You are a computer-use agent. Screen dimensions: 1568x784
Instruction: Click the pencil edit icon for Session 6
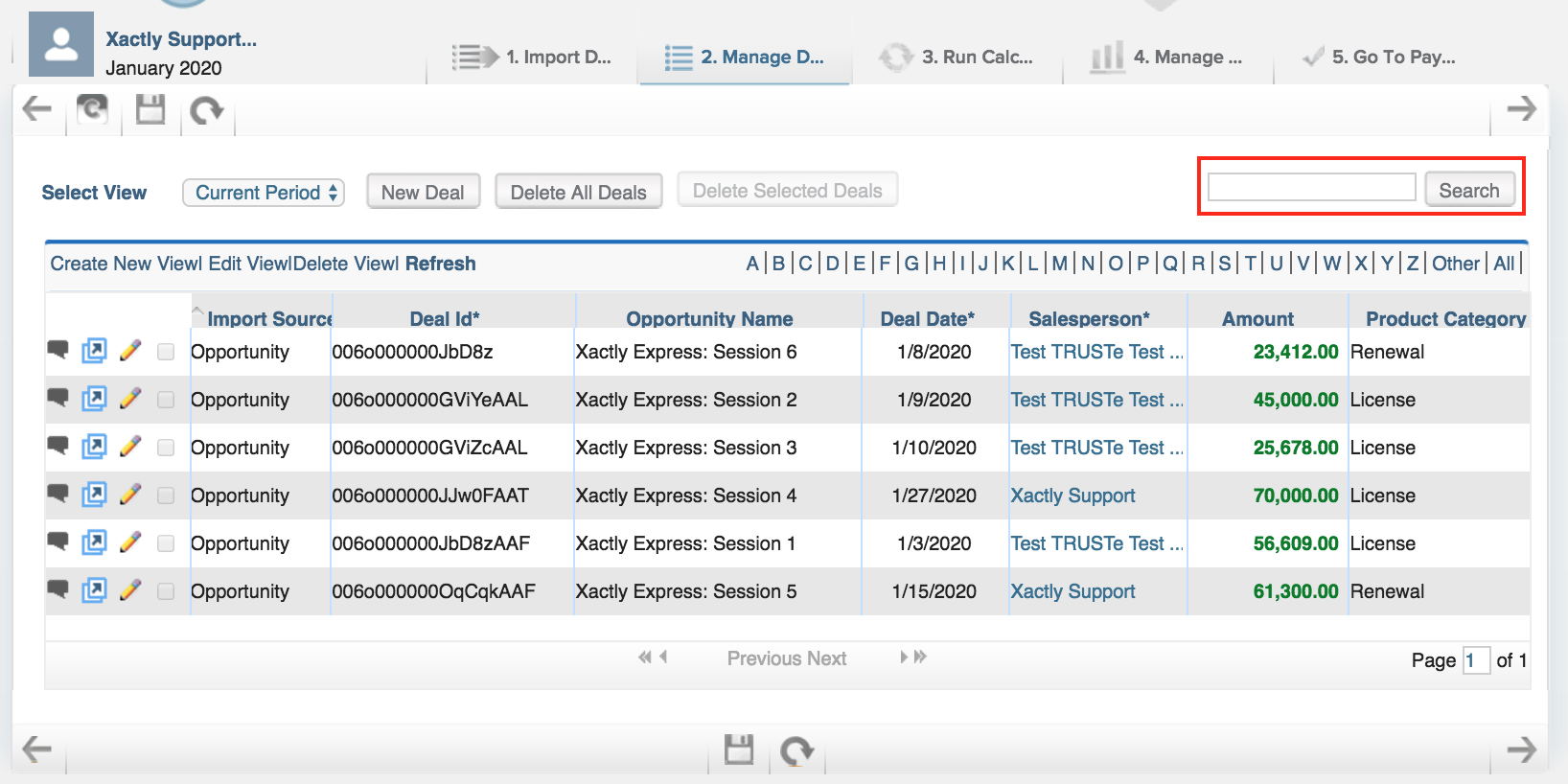[130, 351]
